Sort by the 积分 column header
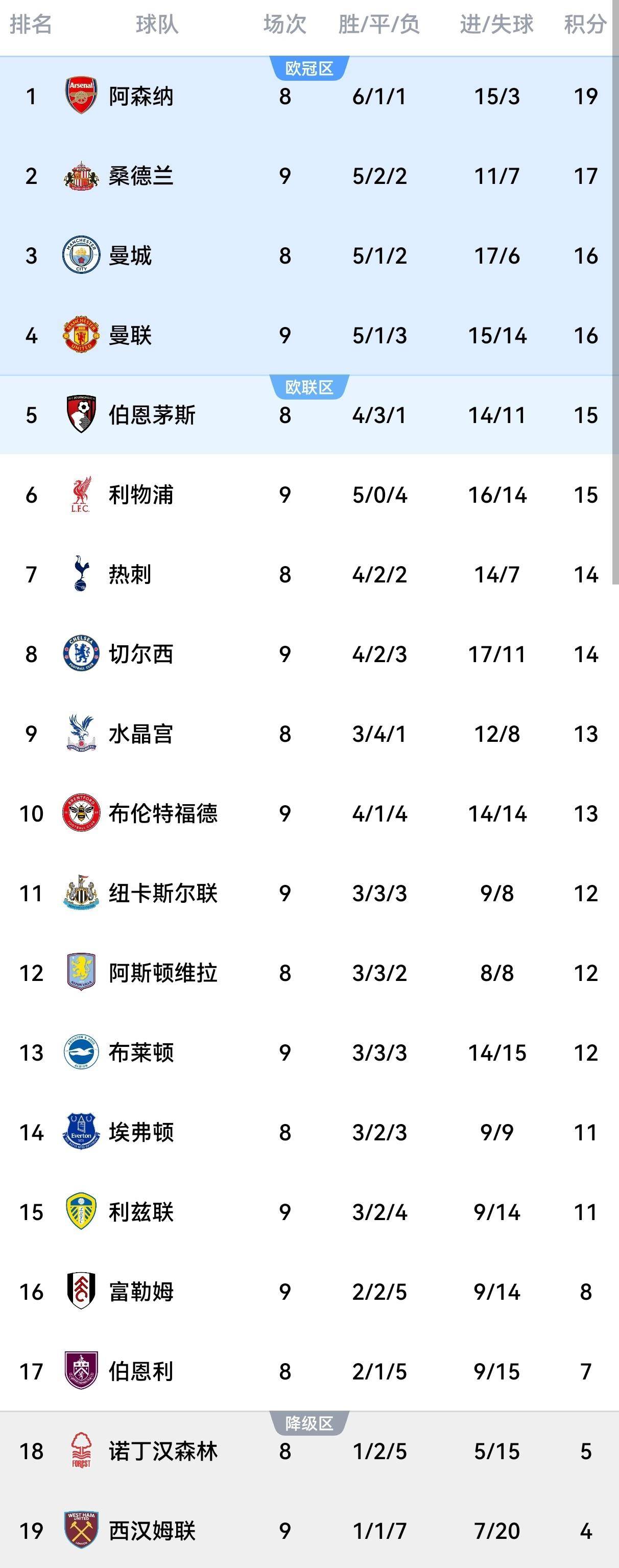Viewport: 619px width, 1568px height. point(584,25)
